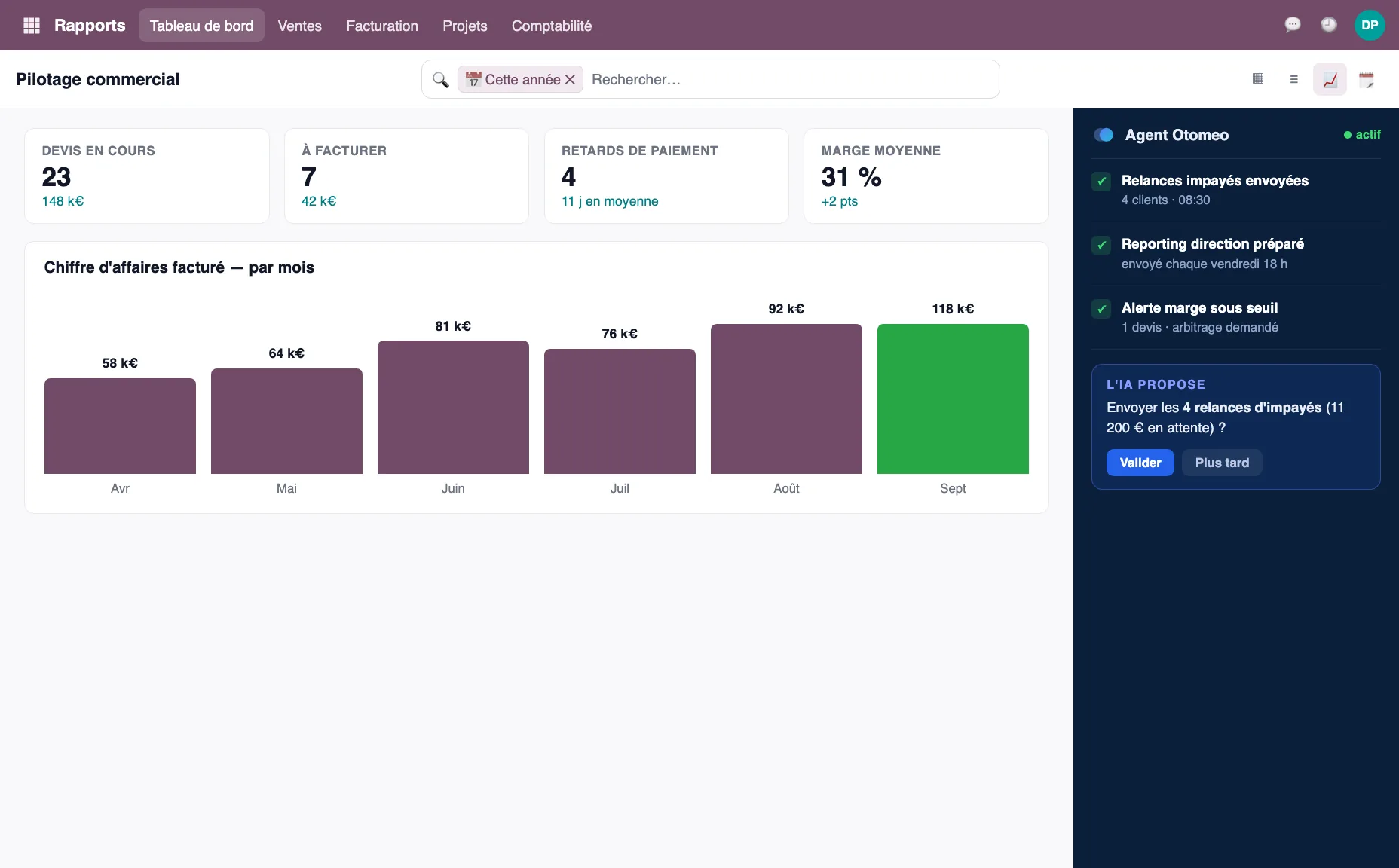Click the 42 k€ amount text

[319, 201]
